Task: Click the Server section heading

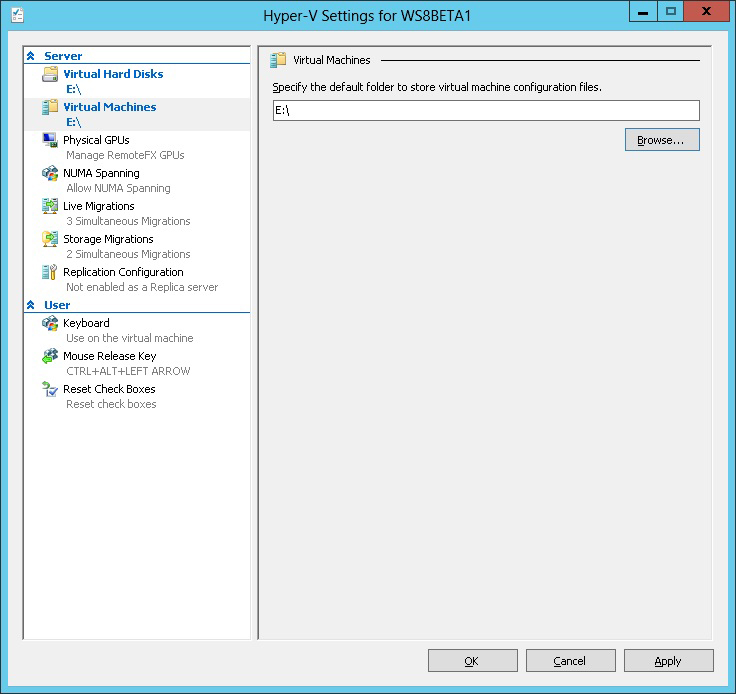Action: coord(63,56)
